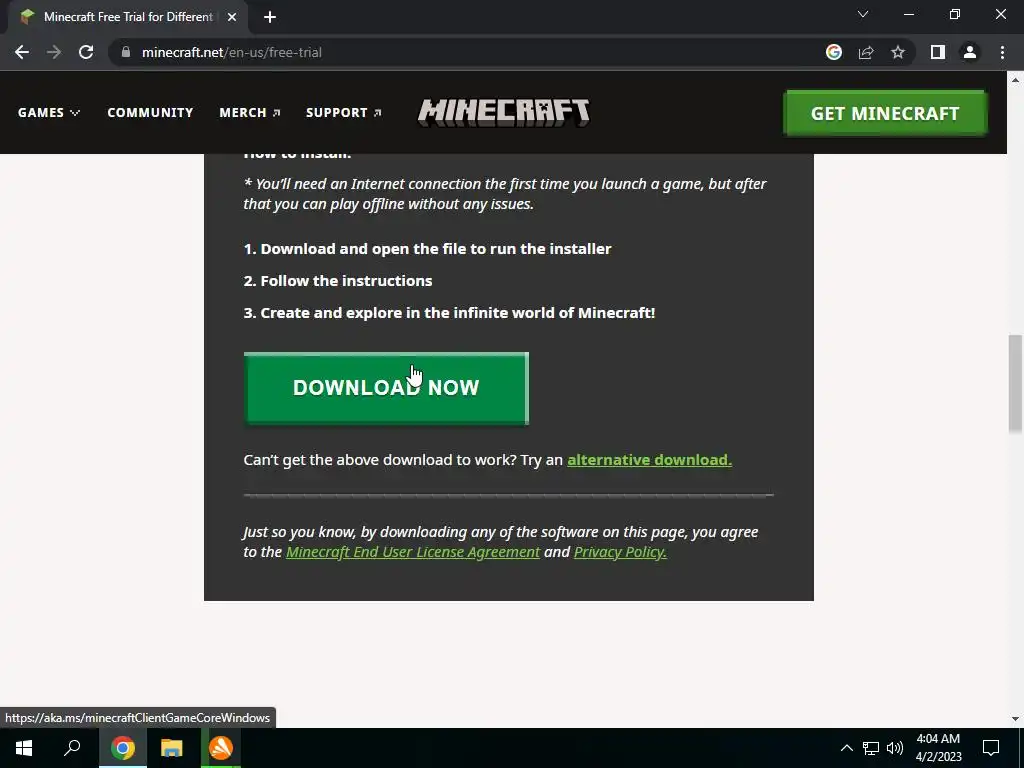Open the Google icon in address bar
Image resolution: width=1024 pixels, height=768 pixels.
(833, 52)
